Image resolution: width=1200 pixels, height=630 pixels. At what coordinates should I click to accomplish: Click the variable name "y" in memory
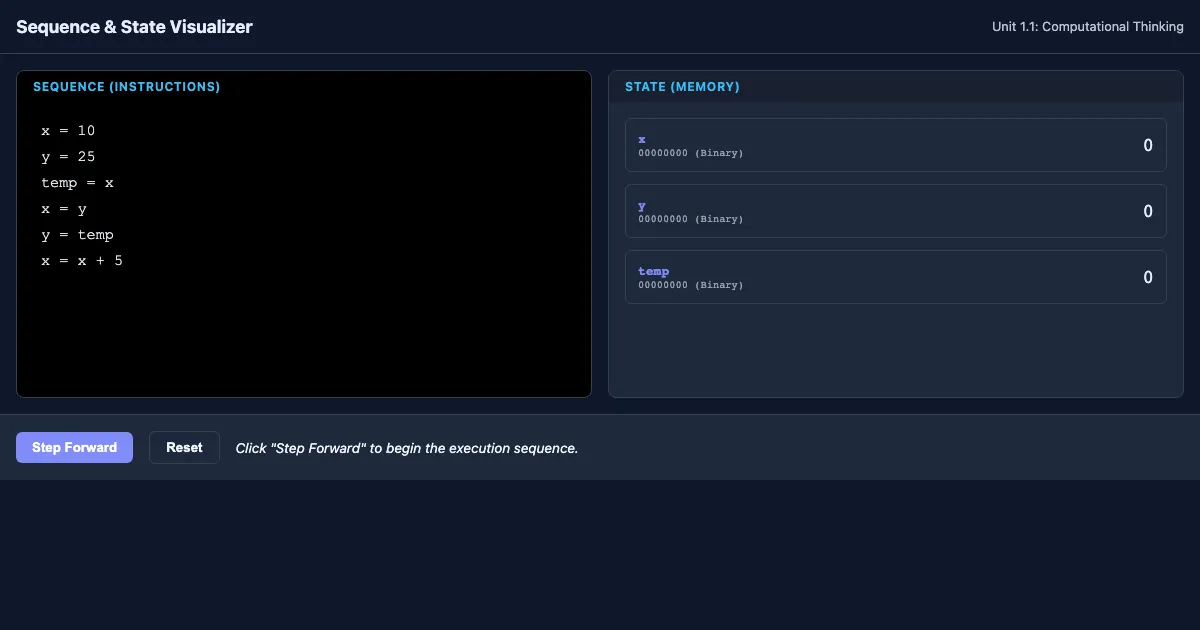click(642, 206)
